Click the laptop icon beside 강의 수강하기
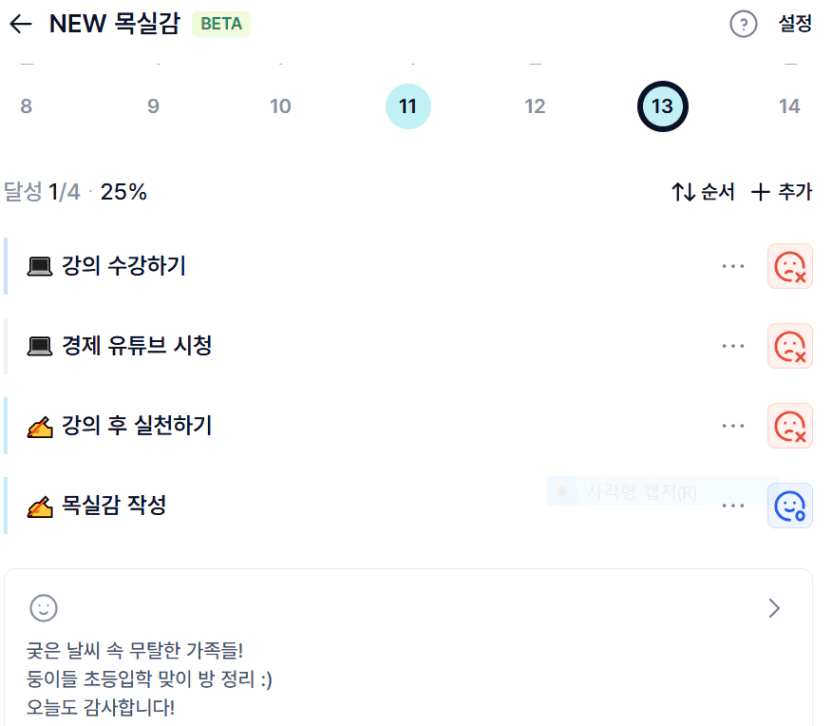This screenshot has height=726, width=832. coord(39,266)
